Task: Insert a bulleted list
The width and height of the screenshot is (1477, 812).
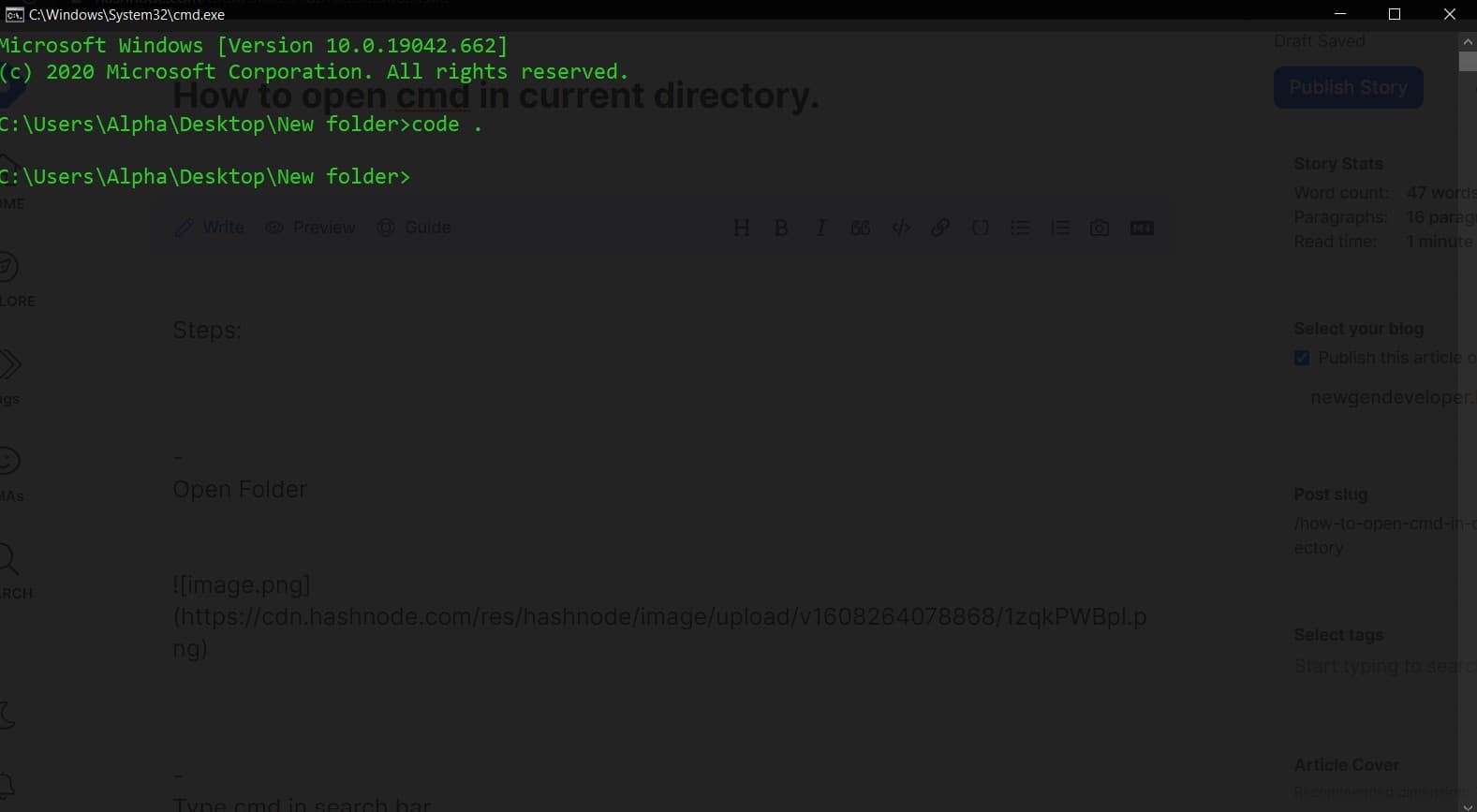Action: coord(1020,228)
